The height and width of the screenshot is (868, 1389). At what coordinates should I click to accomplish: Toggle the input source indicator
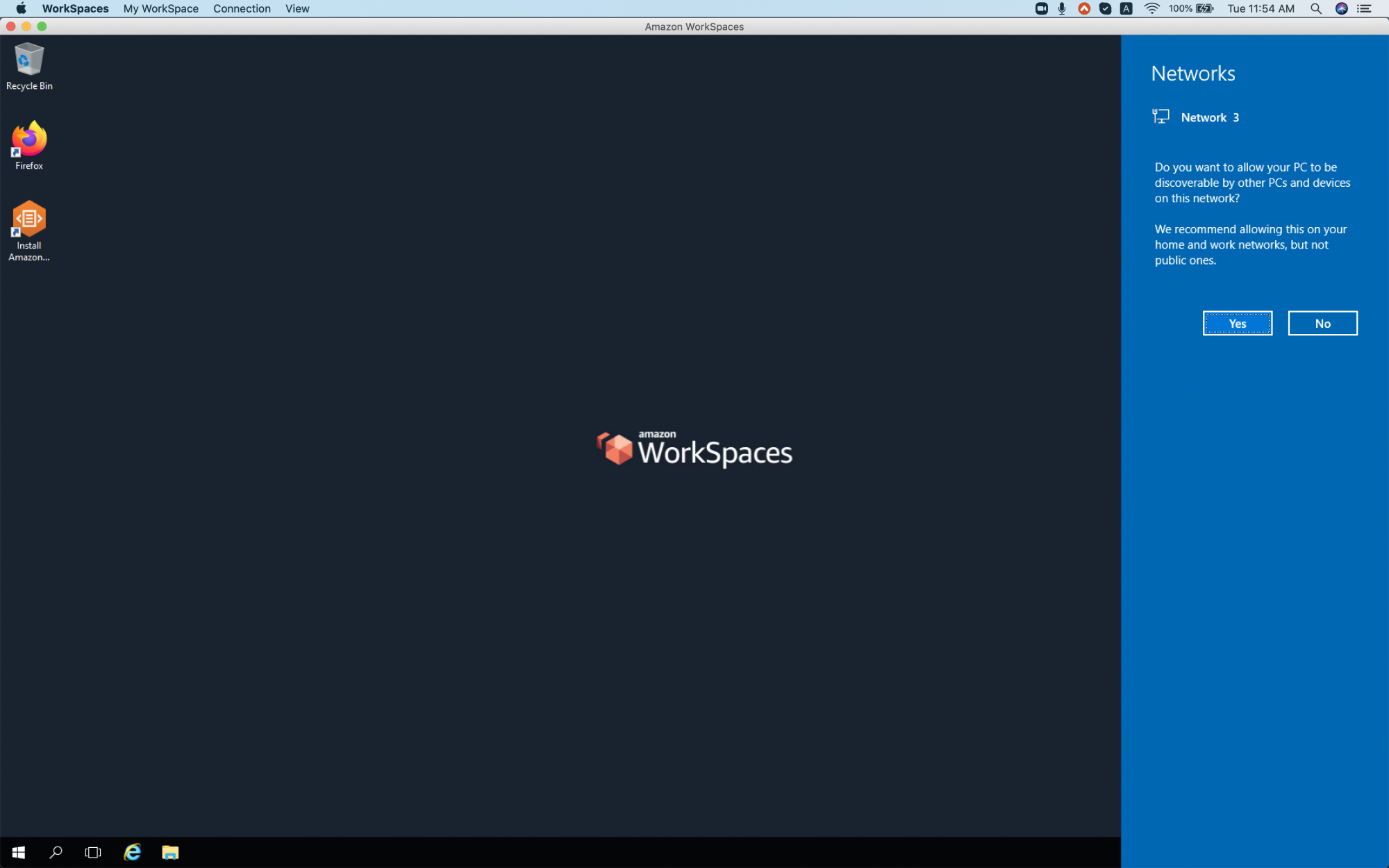click(1126, 8)
